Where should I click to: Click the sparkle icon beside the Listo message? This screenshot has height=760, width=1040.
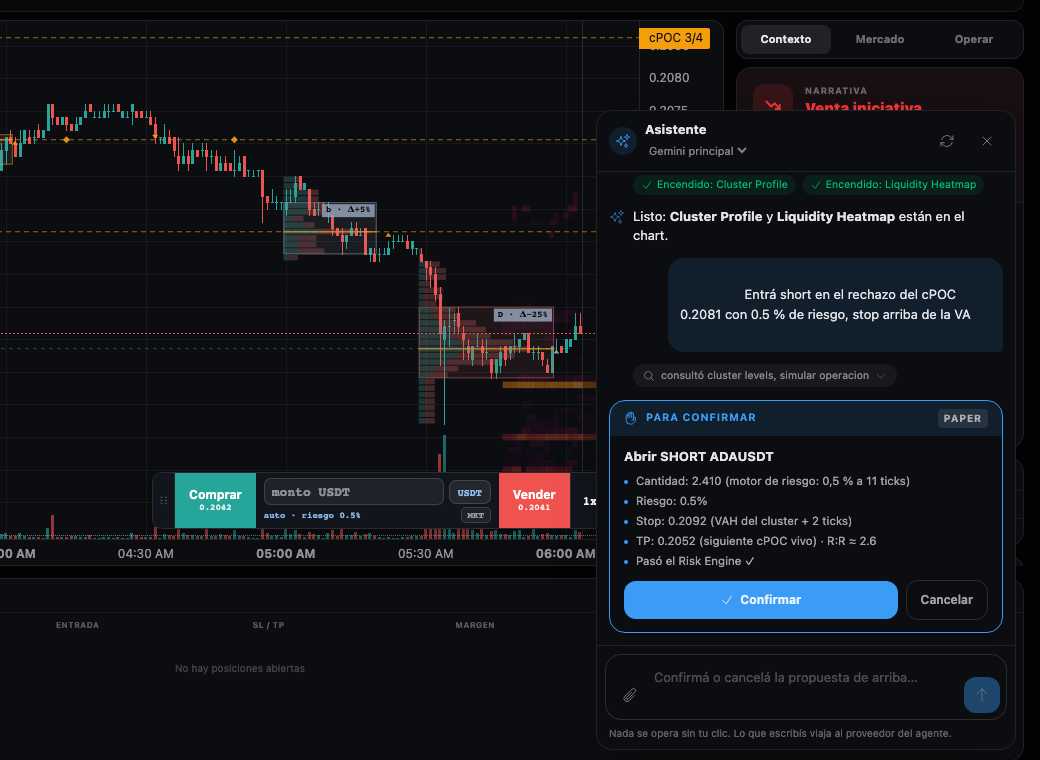(618, 217)
